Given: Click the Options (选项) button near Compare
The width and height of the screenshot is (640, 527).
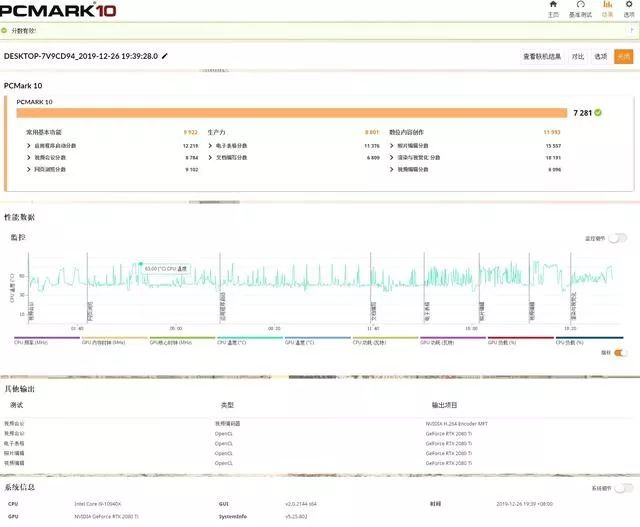Looking at the screenshot, I should coord(600,56).
